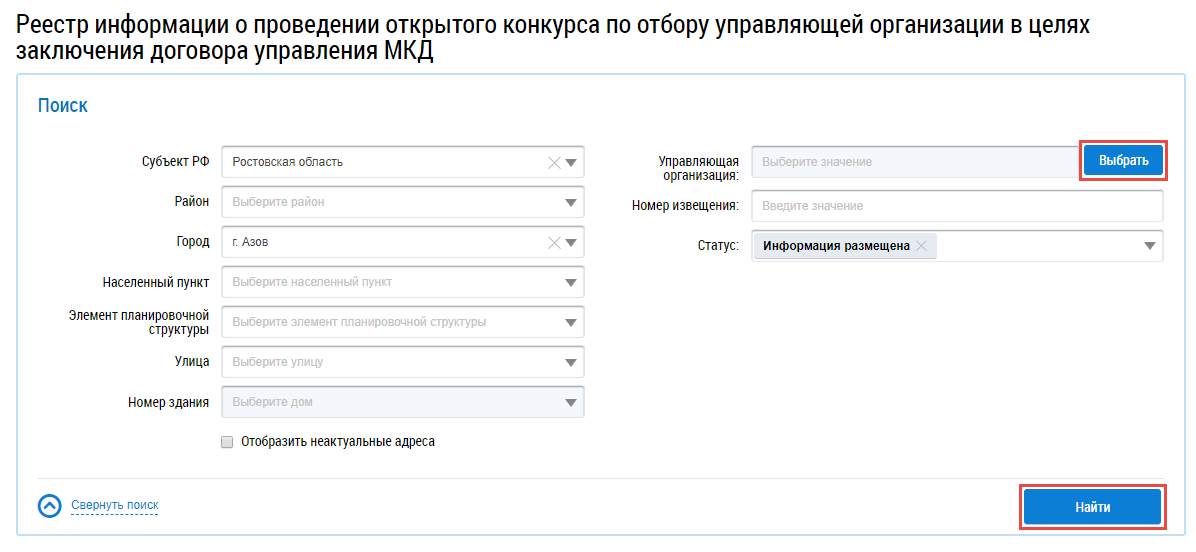The width and height of the screenshot is (1196, 552).
Task: Click the Свернуть поиск link
Action: [x=115, y=506]
